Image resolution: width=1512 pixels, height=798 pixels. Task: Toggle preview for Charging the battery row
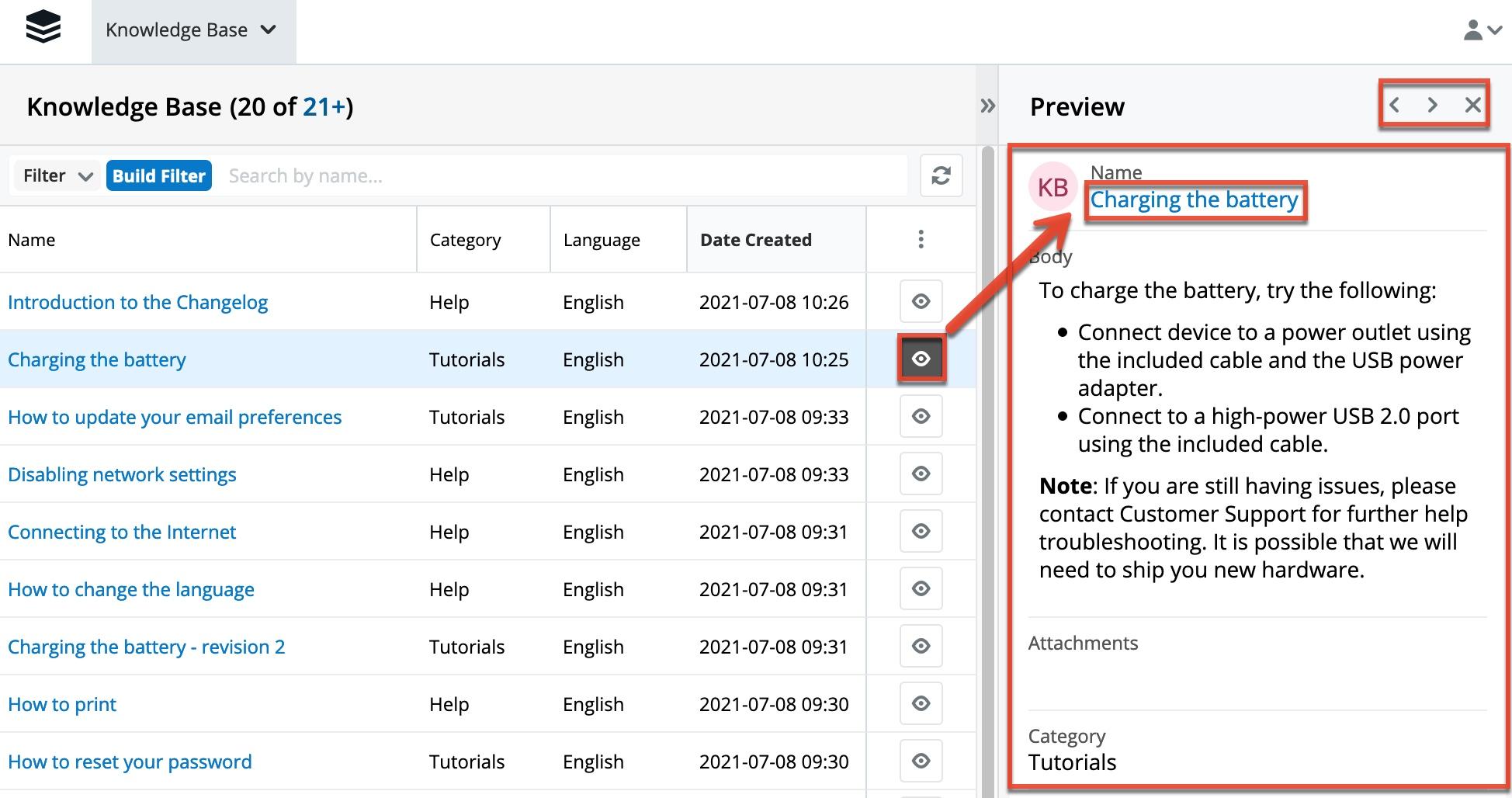(x=921, y=359)
